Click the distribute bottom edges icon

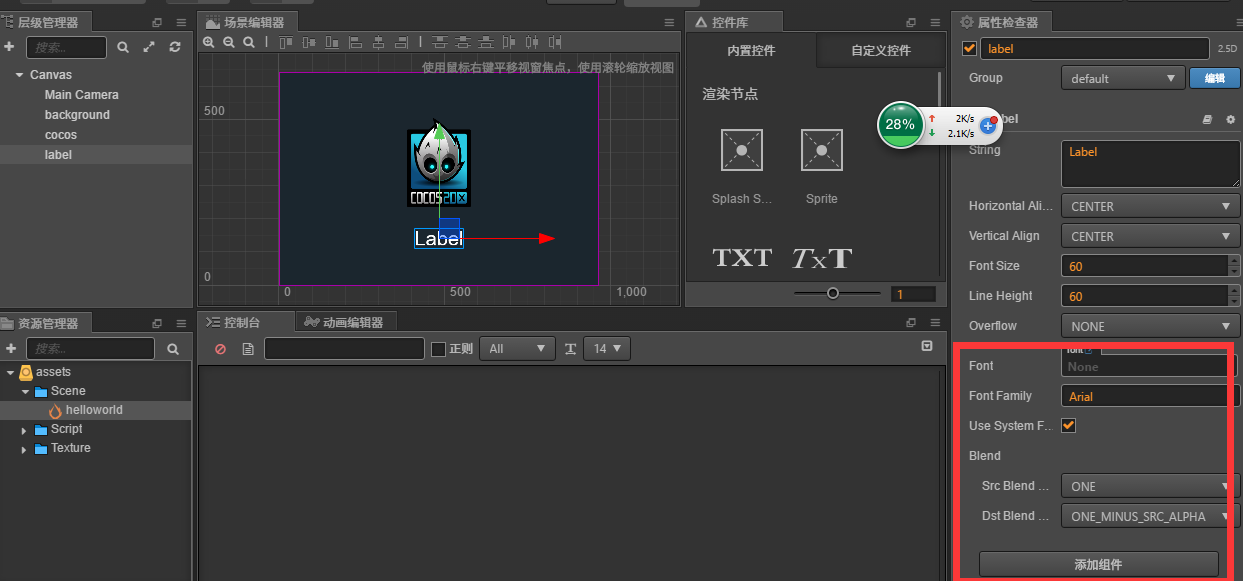click(x=486, y=42)
